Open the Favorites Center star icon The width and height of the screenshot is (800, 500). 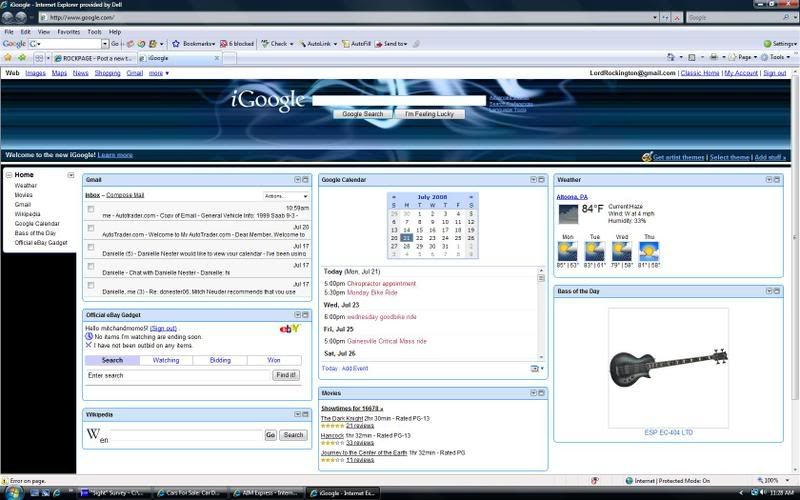click(x=8, y=58)
